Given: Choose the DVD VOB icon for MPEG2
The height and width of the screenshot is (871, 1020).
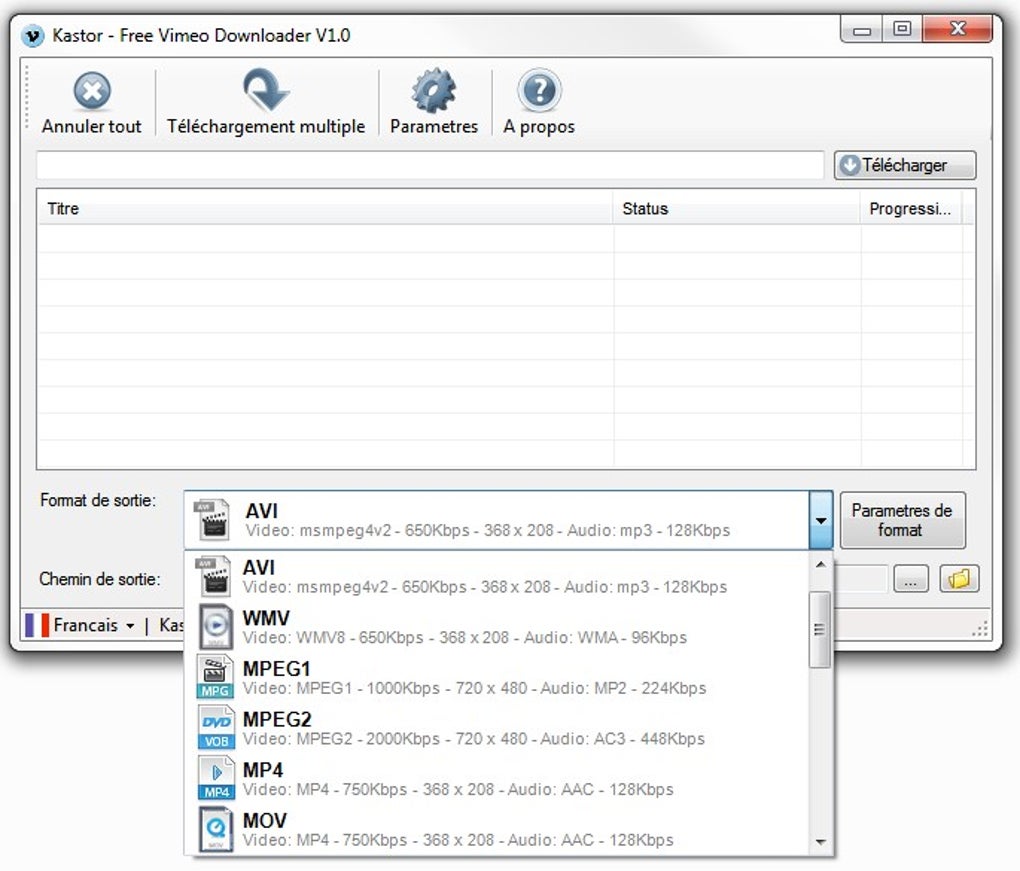Looking at the screenshot, I should coord(216,728).
